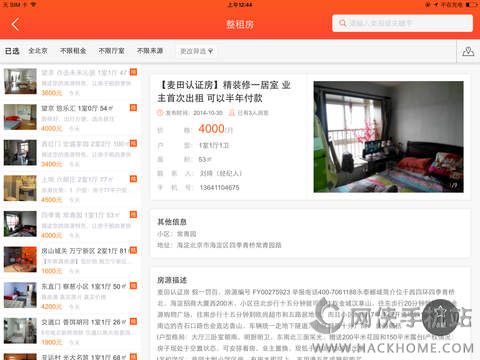
Task: Expand the 更改筛选 filter dropdown
Action: [196, 51]
